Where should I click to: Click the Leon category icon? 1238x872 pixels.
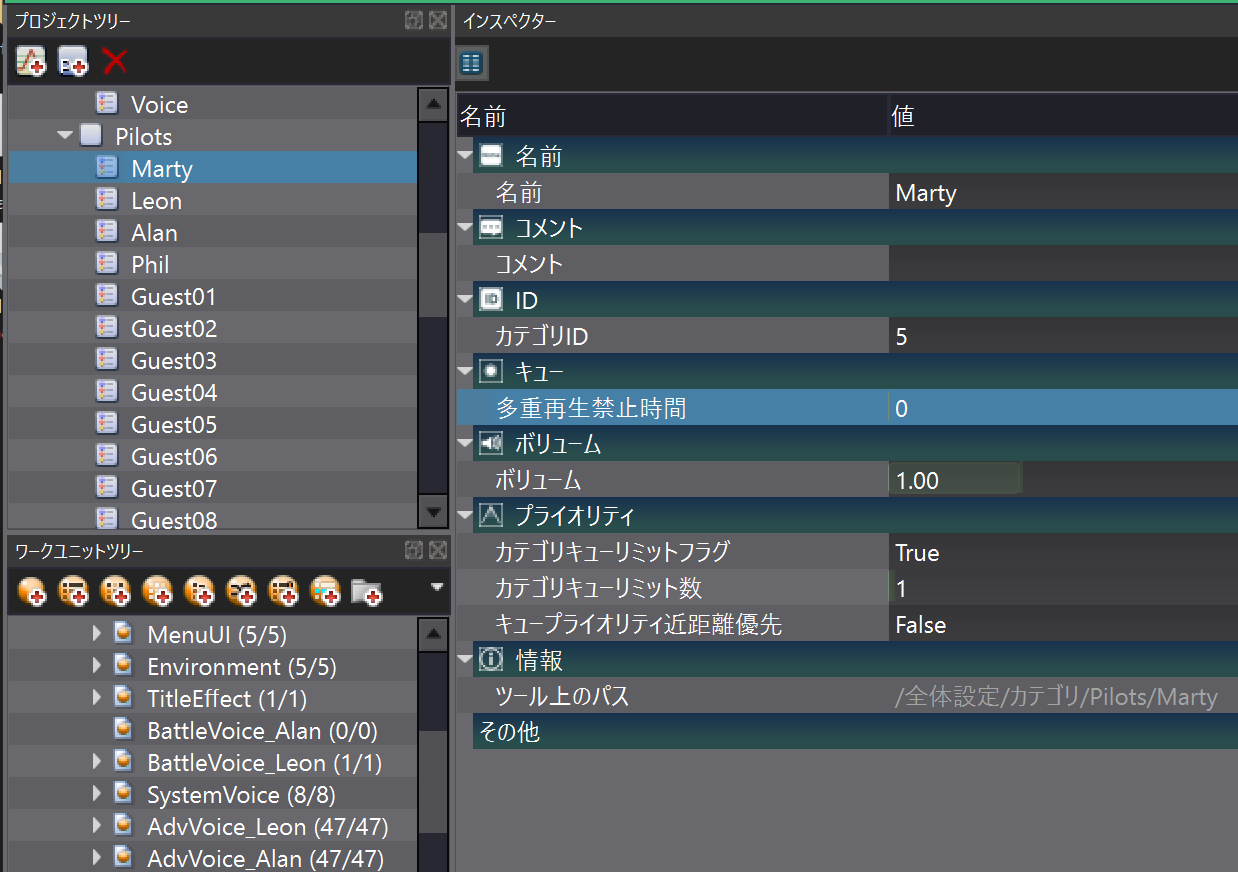pyautogui.click(x=107, y=200)
